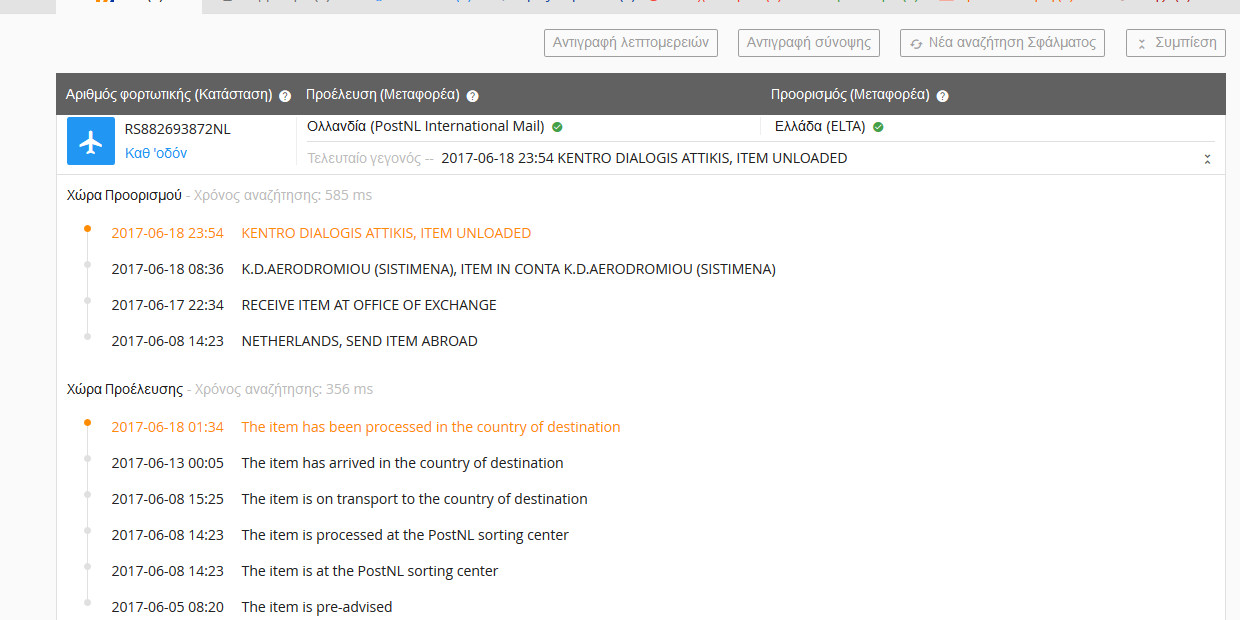Click Ολλανδία (PostNL International Mail) carrier text
The width and height of the screenshot is (1240, 620).
coord(426,126)
